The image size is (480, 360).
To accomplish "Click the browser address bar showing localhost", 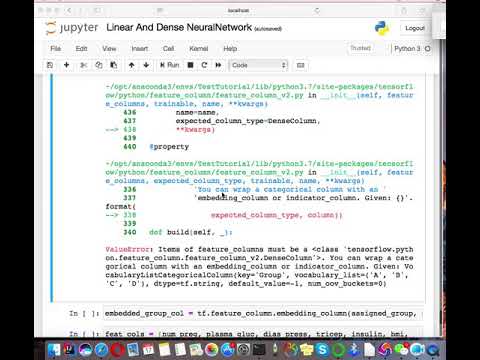I will coord(238,10).
